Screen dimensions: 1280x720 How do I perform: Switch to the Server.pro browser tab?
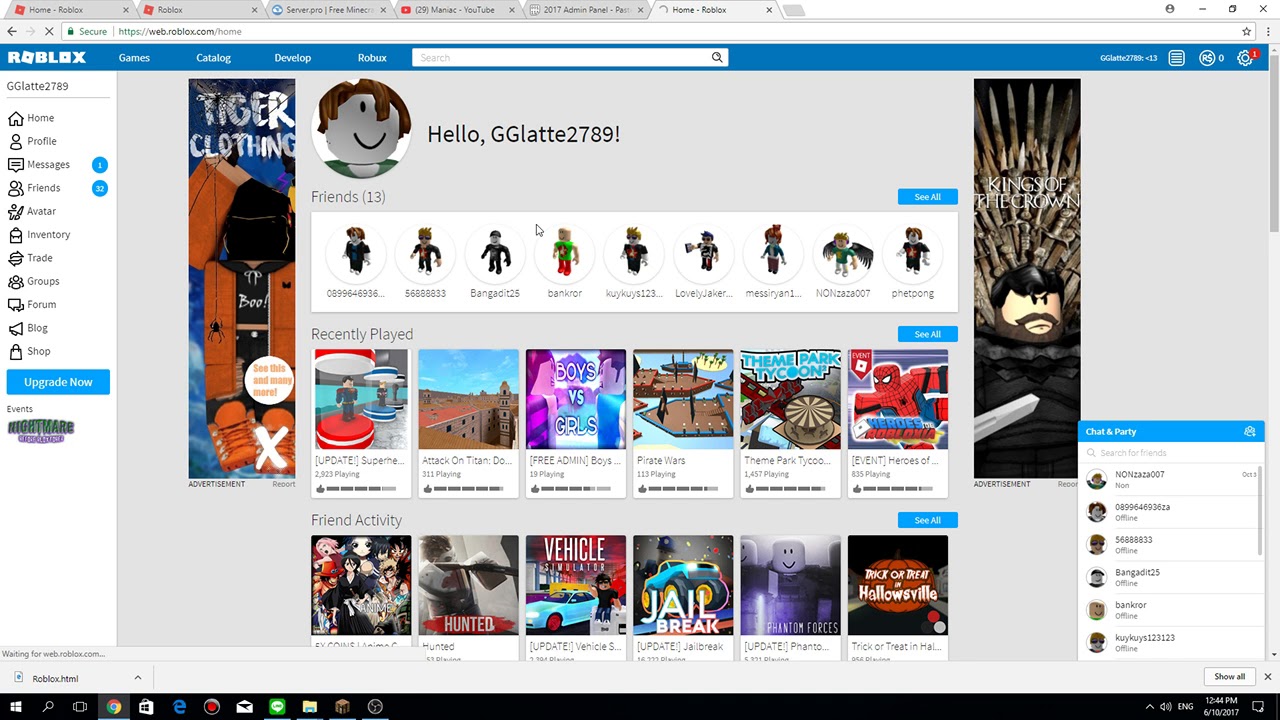coord(328,10)
